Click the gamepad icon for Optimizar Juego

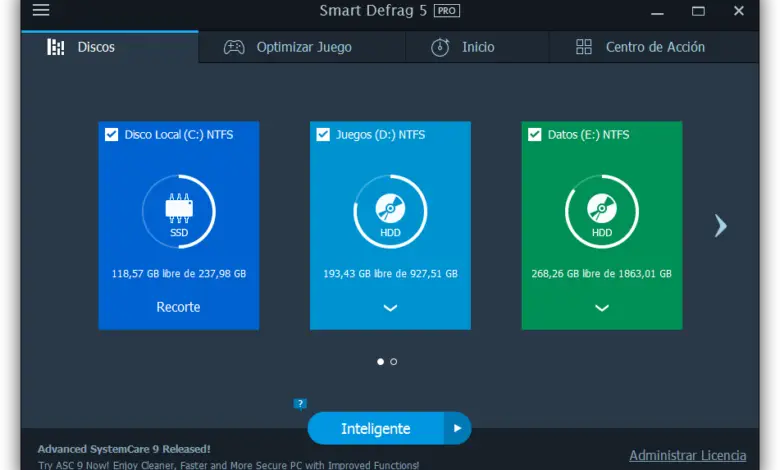pos(234,47)
